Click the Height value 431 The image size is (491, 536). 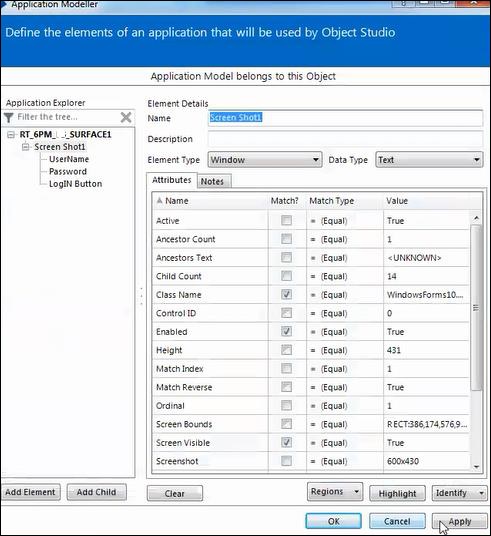pos(394,350)
